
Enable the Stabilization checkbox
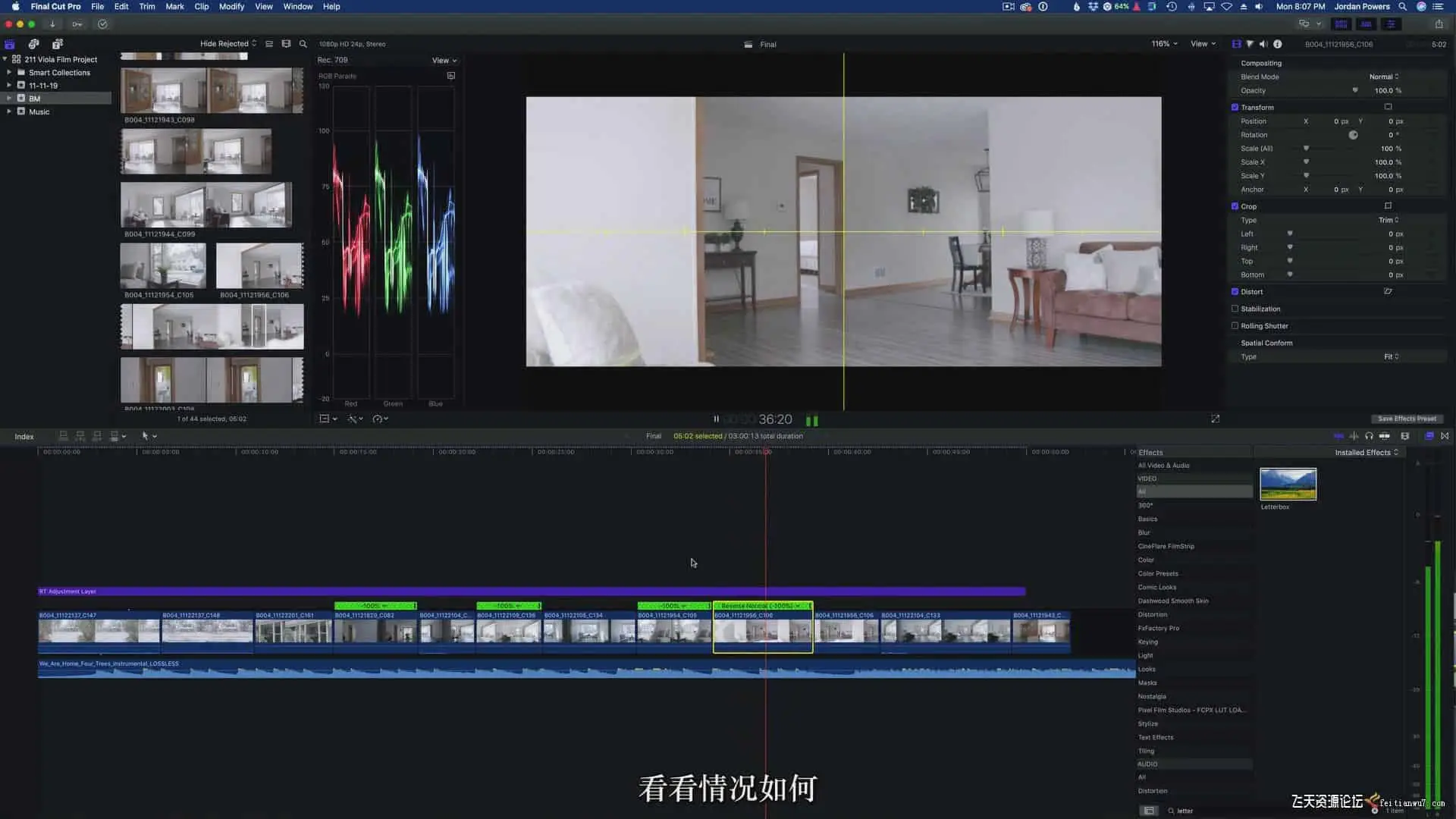coord(1235,309)
